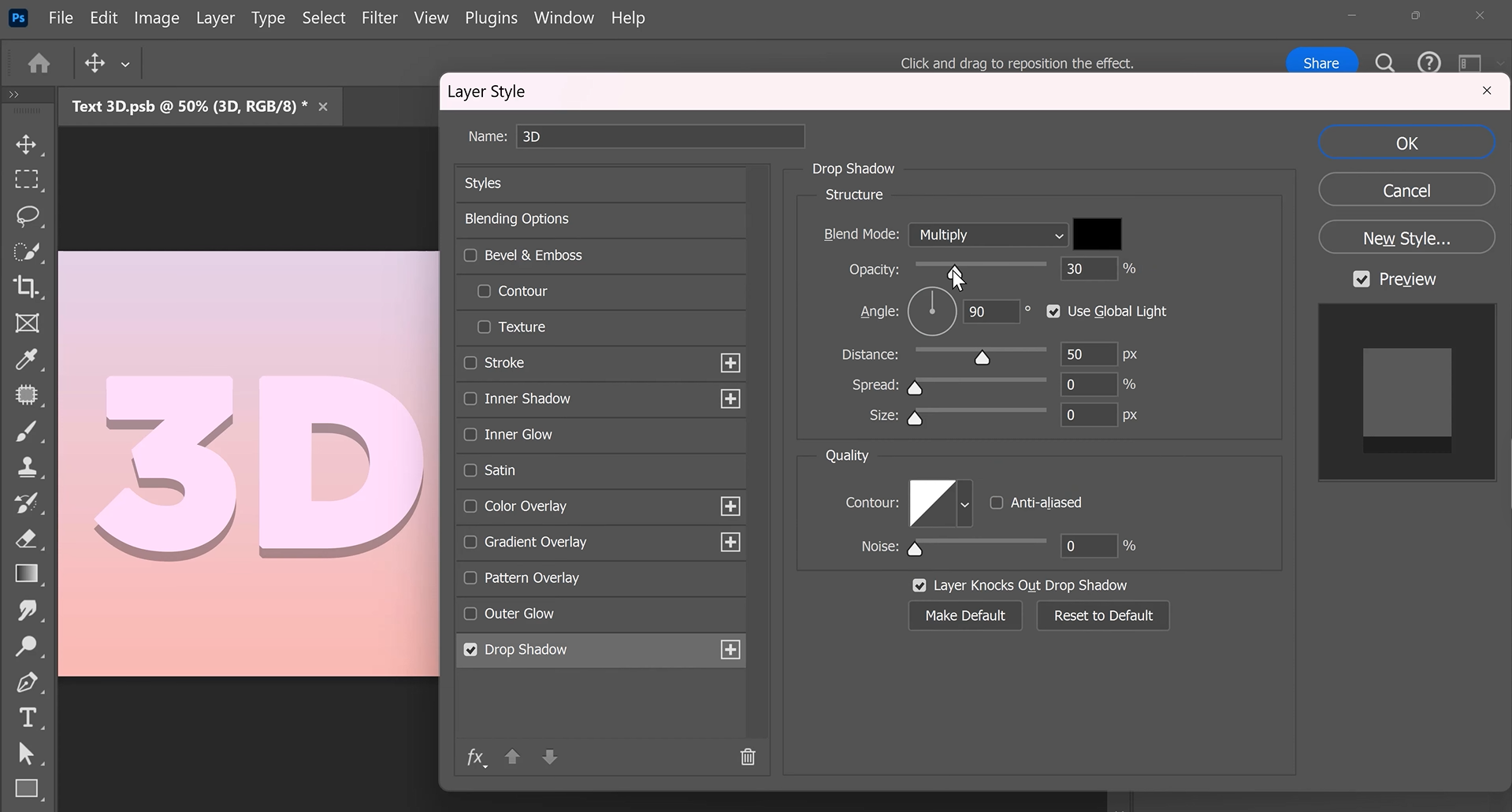Expand the workspace switcher dropdown
The width and height of the screenshot is (1512, 812).
click(1499, 63)
